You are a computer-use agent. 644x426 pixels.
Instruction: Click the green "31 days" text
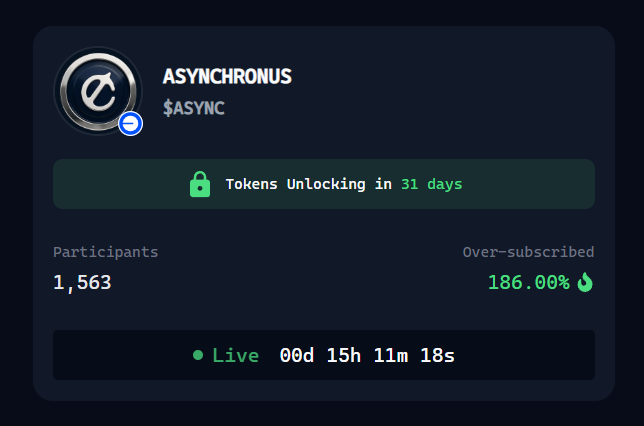(432, 184)
